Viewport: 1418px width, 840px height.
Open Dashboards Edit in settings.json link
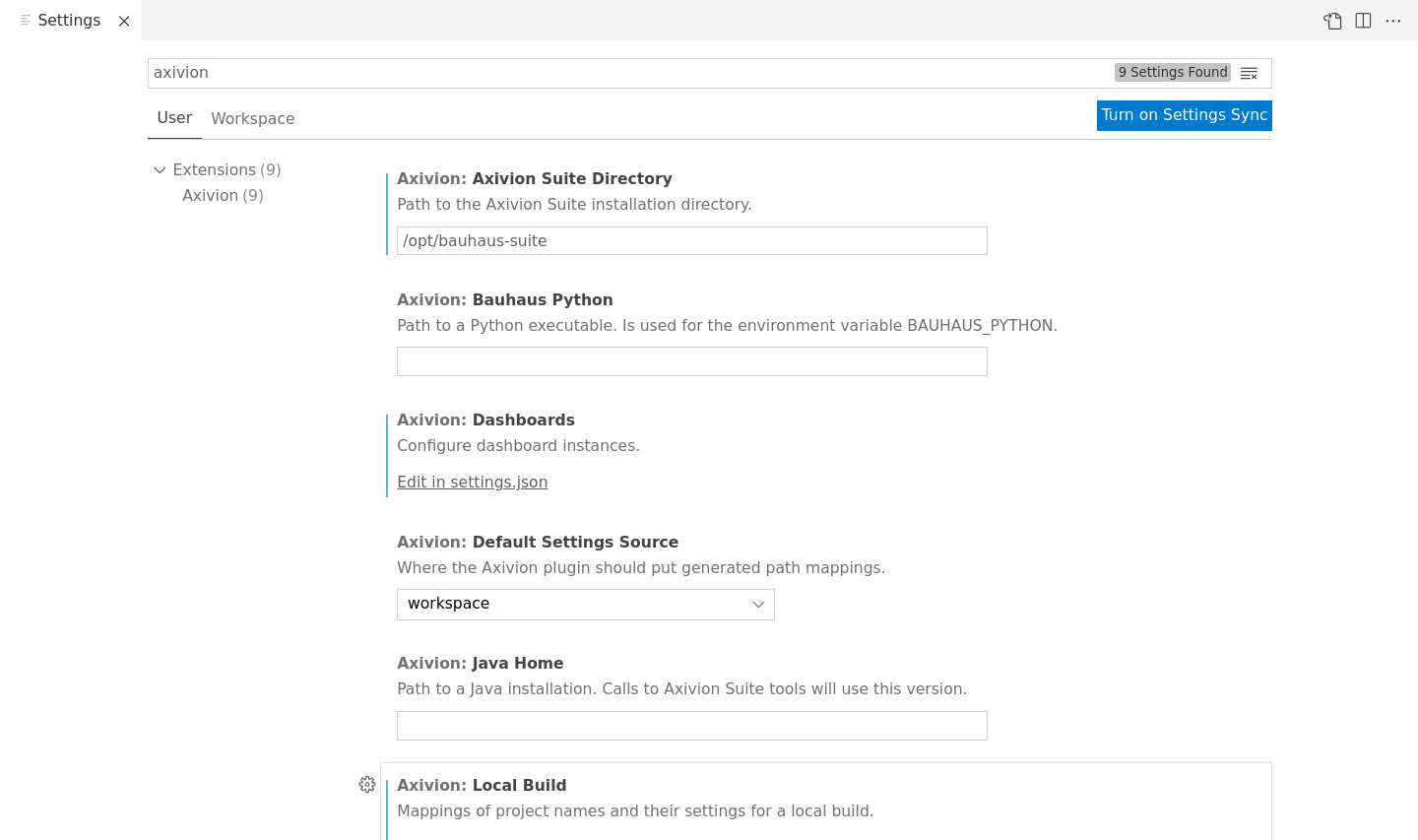click(472, 482)
